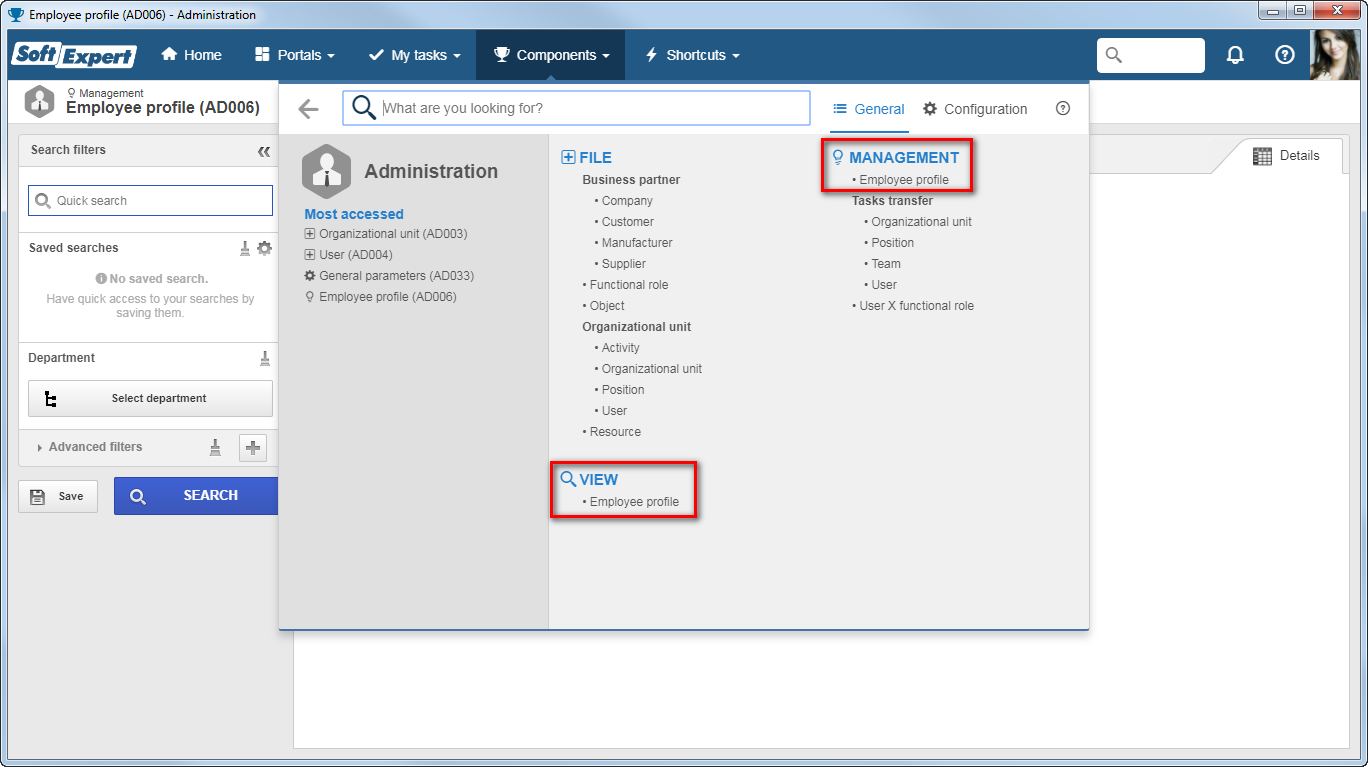Viewport: 1368px width, 767px height.
Task: Open Activity under Organizational unit
Action: [x=620, y=348]
